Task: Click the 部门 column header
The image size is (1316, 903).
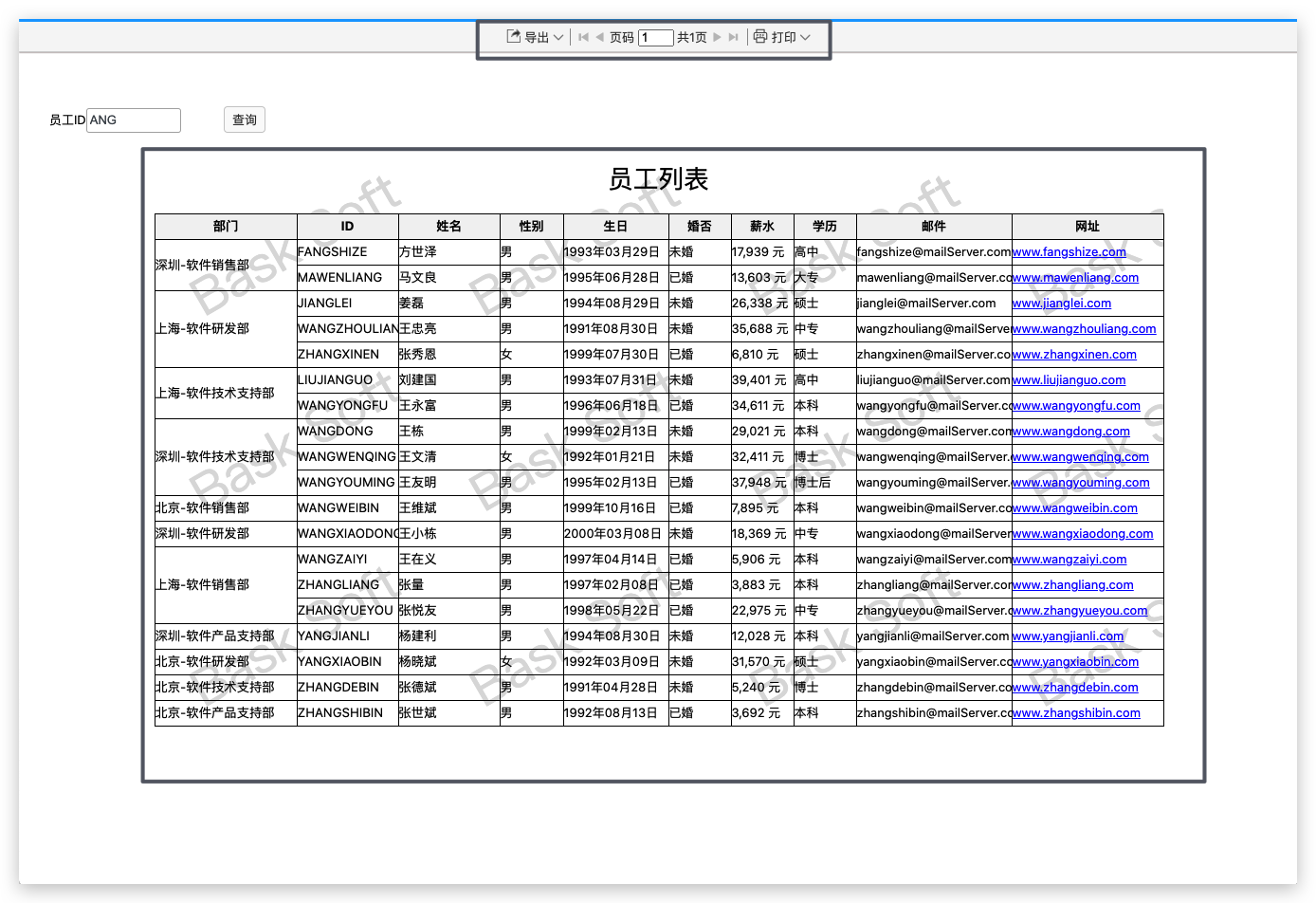Action: [226, 227]
